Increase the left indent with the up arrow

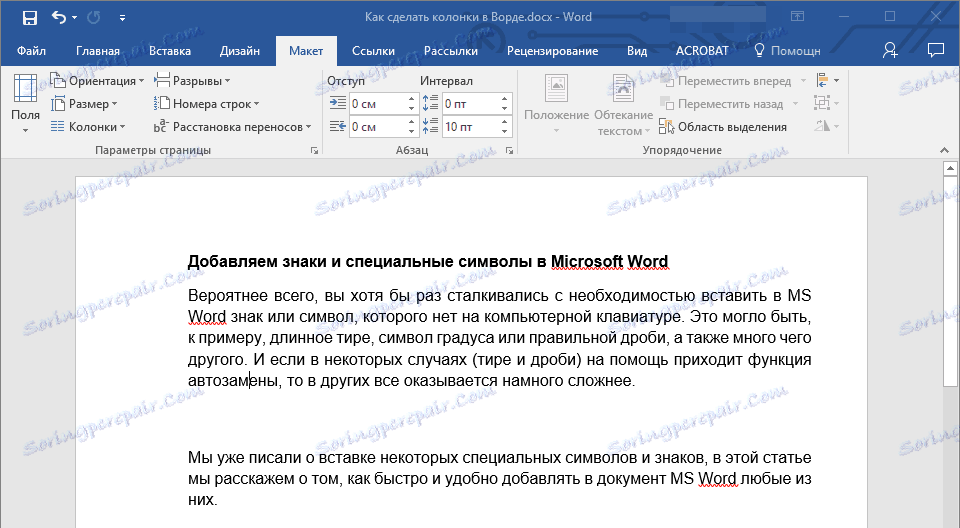411,99
